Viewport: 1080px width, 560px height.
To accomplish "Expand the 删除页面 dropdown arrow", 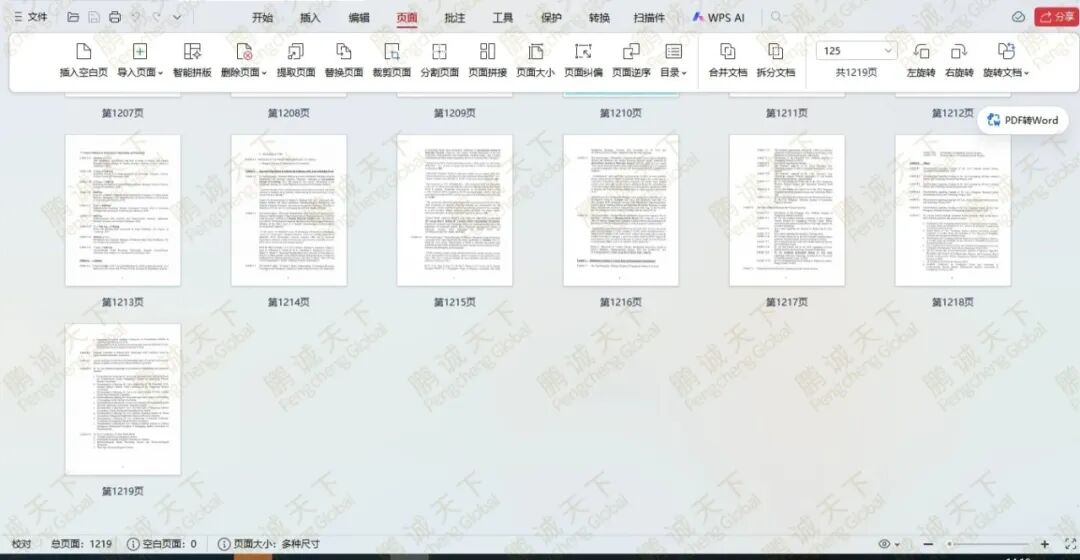I will coord(264,73).
